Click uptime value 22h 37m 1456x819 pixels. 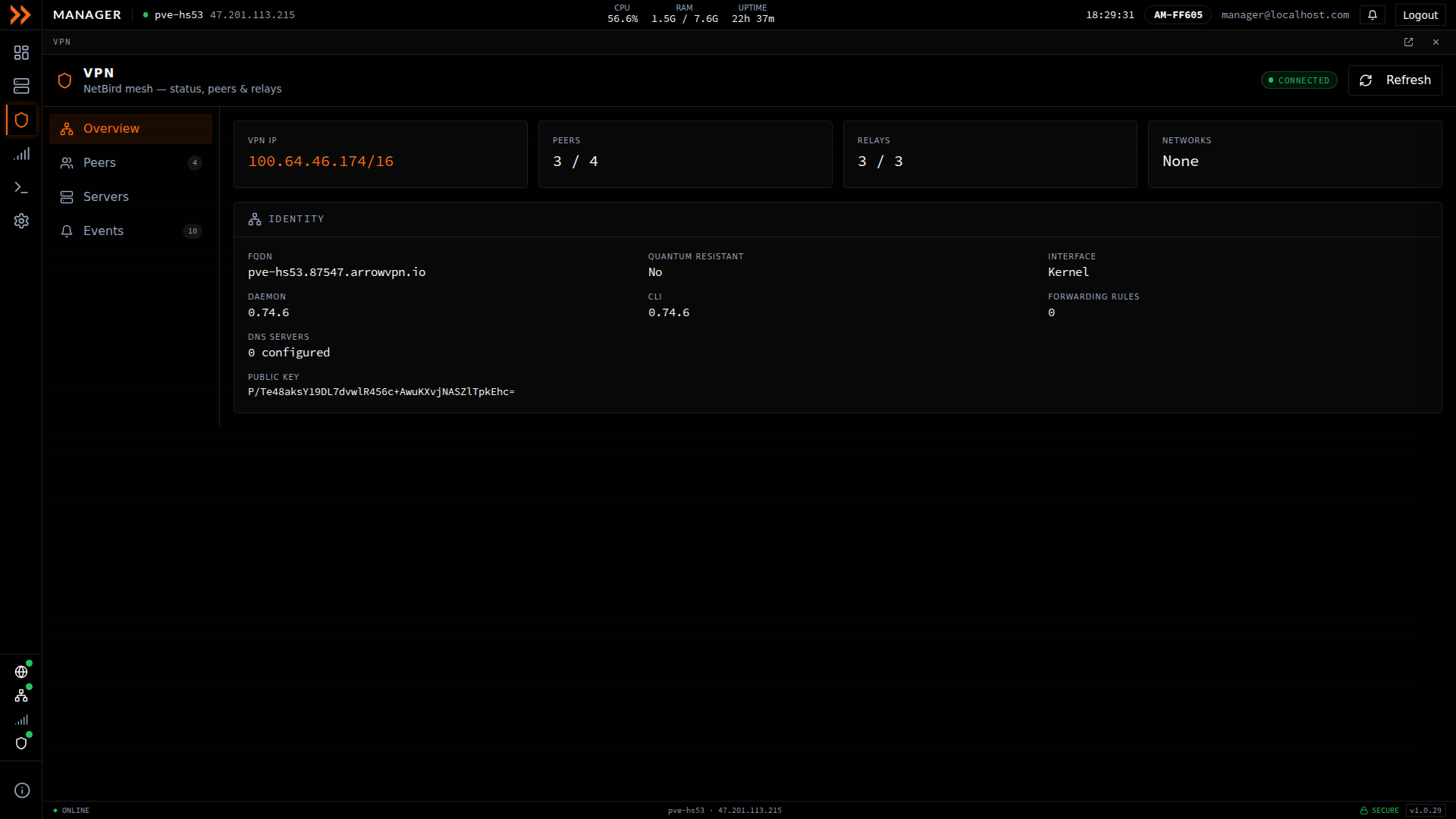[x=753, y=19]
